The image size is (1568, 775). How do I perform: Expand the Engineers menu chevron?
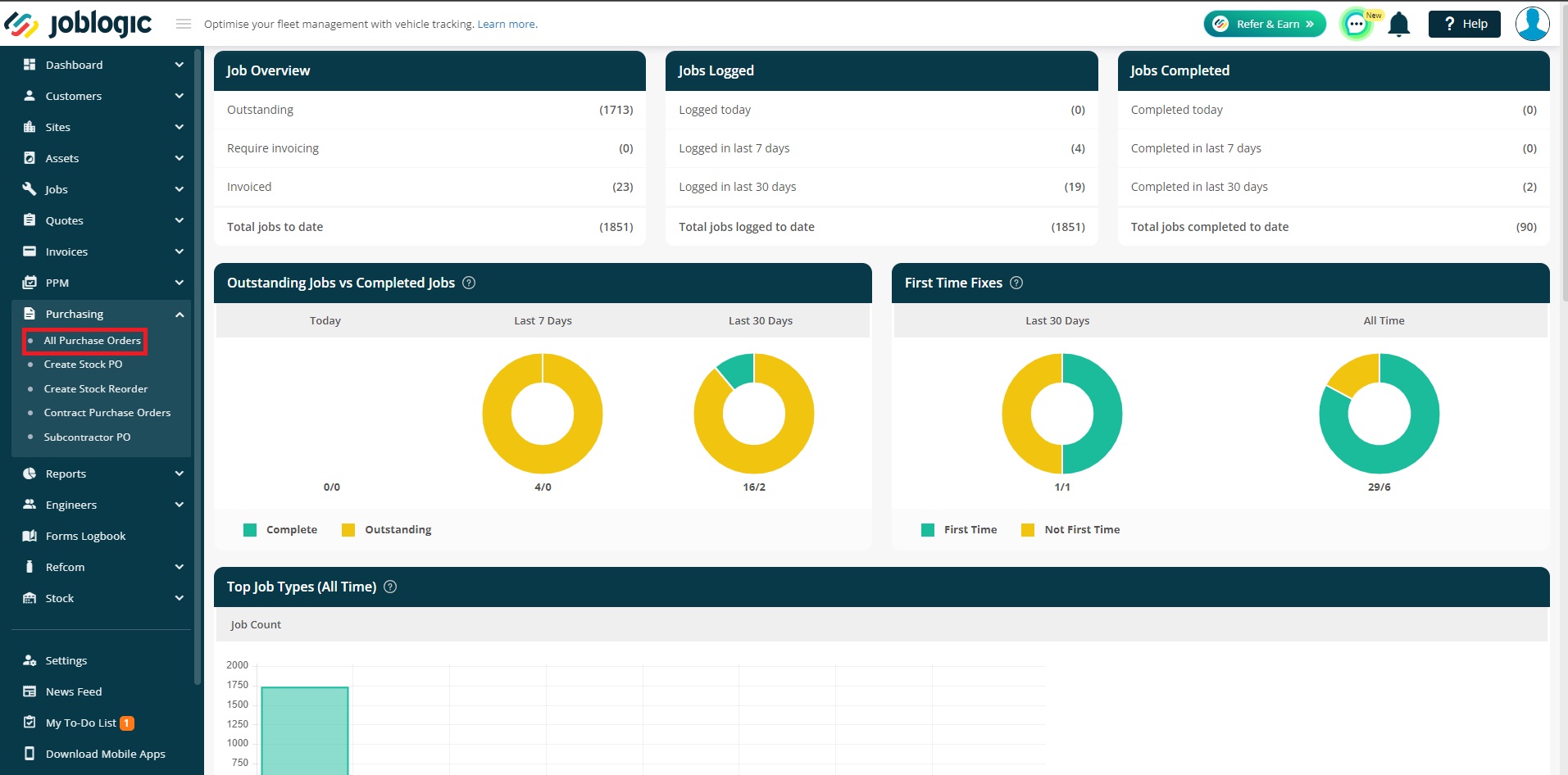coord(180,505)
